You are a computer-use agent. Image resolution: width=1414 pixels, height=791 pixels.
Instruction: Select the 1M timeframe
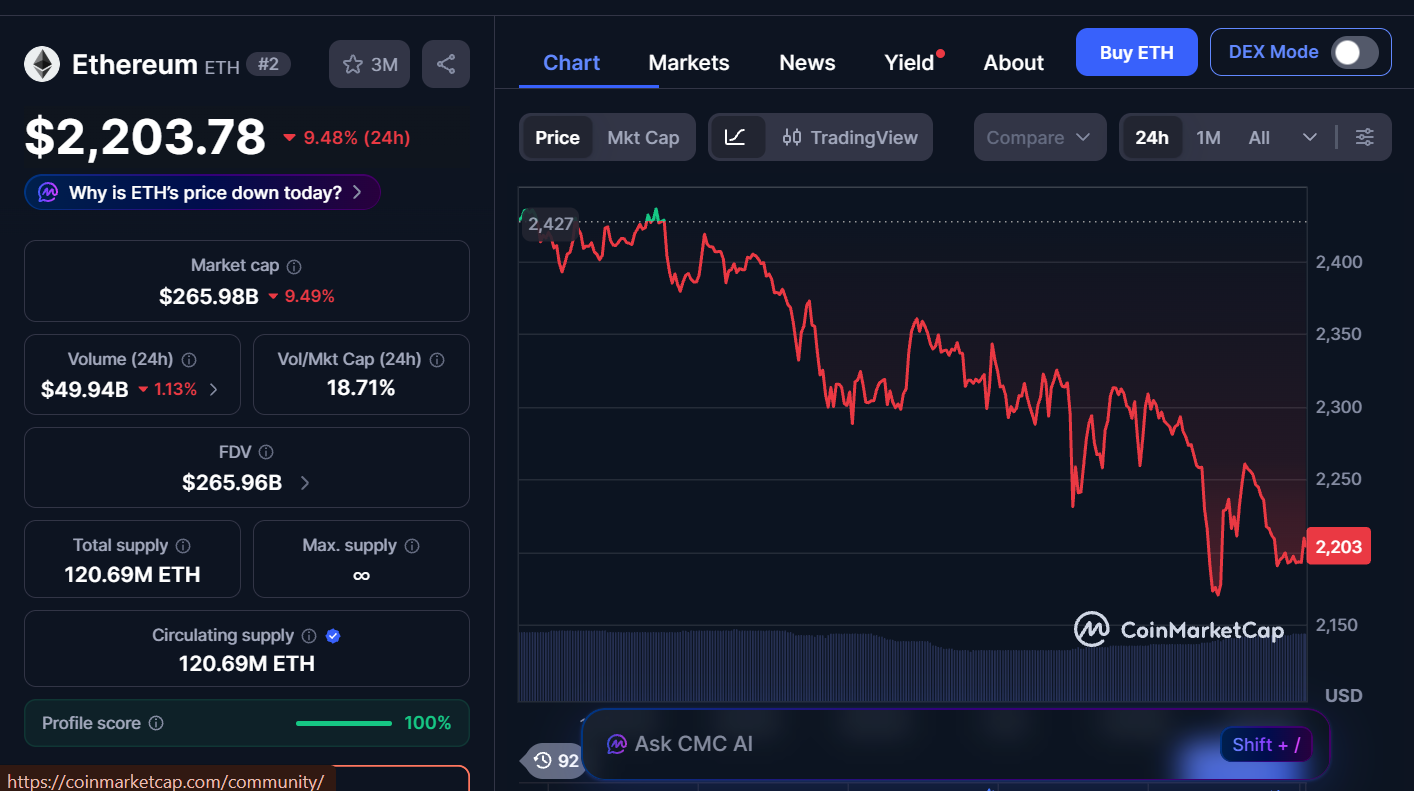pyautogui.click(x=1208, y=137)
